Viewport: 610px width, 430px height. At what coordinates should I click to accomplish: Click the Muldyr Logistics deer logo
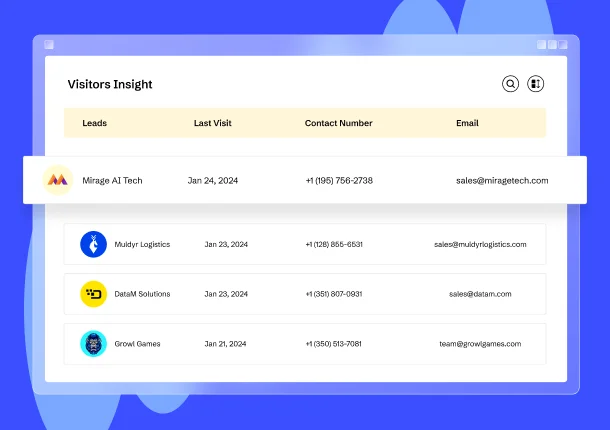coord(93,244)
